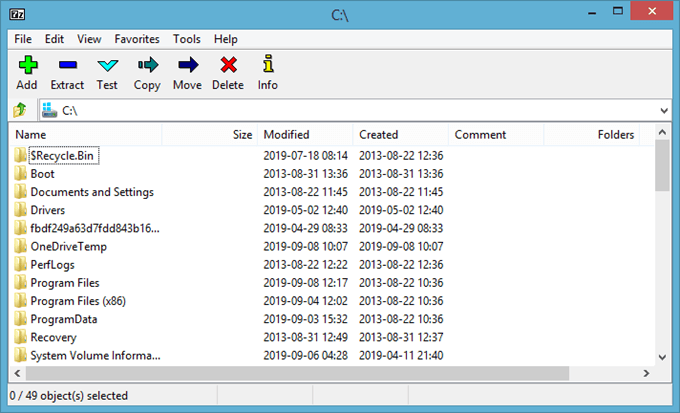Minimize the 7-Zip window

(x=592, y=12)
